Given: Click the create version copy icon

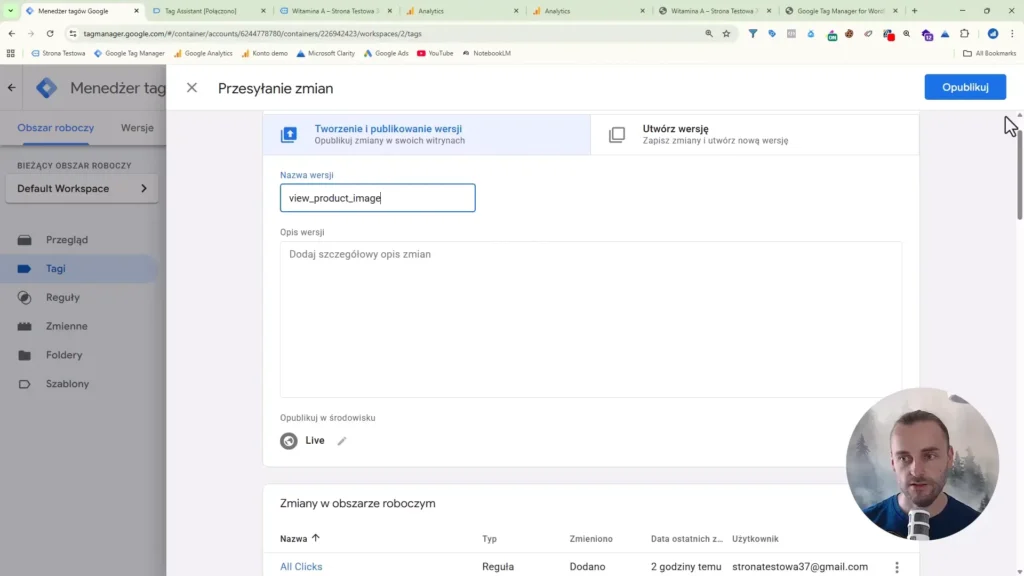Looking at the screenshot, I should tap(616, 135).
